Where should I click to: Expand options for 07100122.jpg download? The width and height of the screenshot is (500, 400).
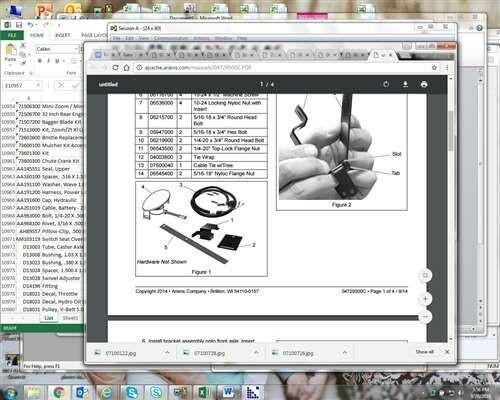click(167, 352)
